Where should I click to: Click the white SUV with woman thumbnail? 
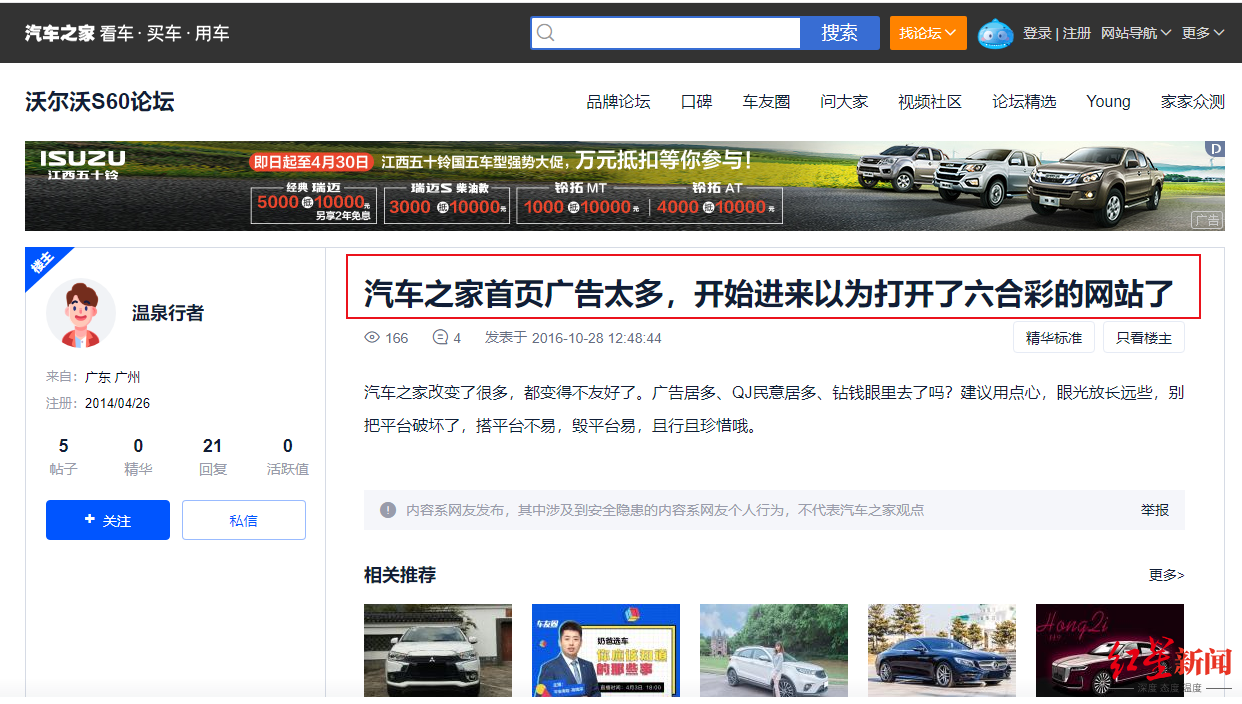[x=774, y=650]
